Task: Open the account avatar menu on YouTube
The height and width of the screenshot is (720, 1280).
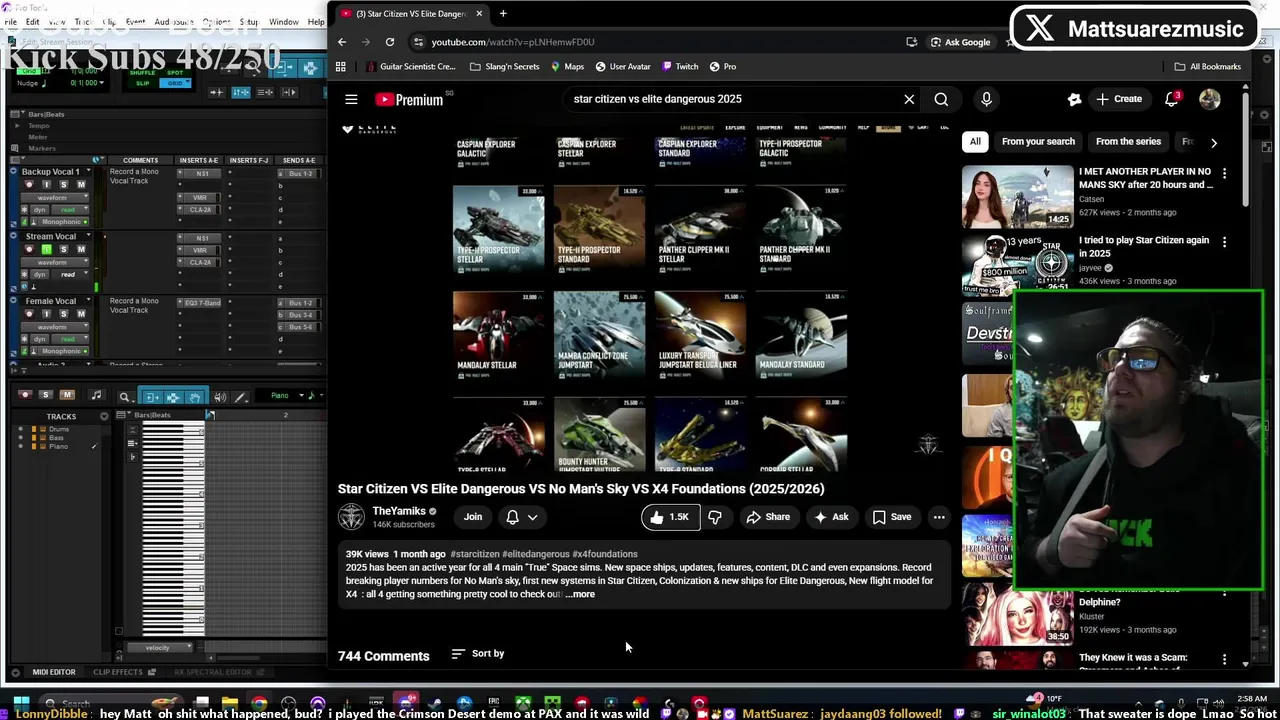Action: (1210, 99)
